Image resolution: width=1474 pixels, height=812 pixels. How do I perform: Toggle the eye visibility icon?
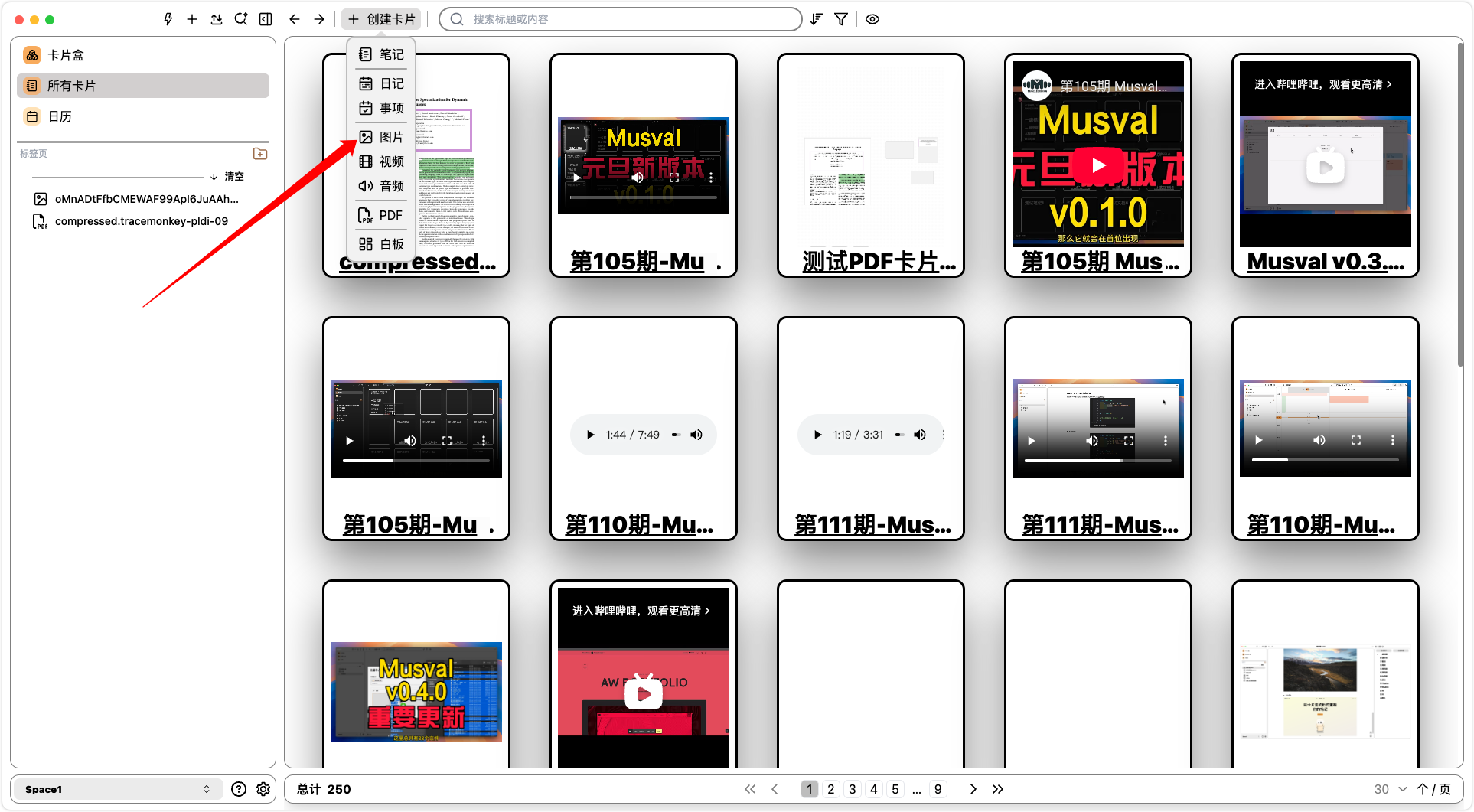(x=872, y=19)
